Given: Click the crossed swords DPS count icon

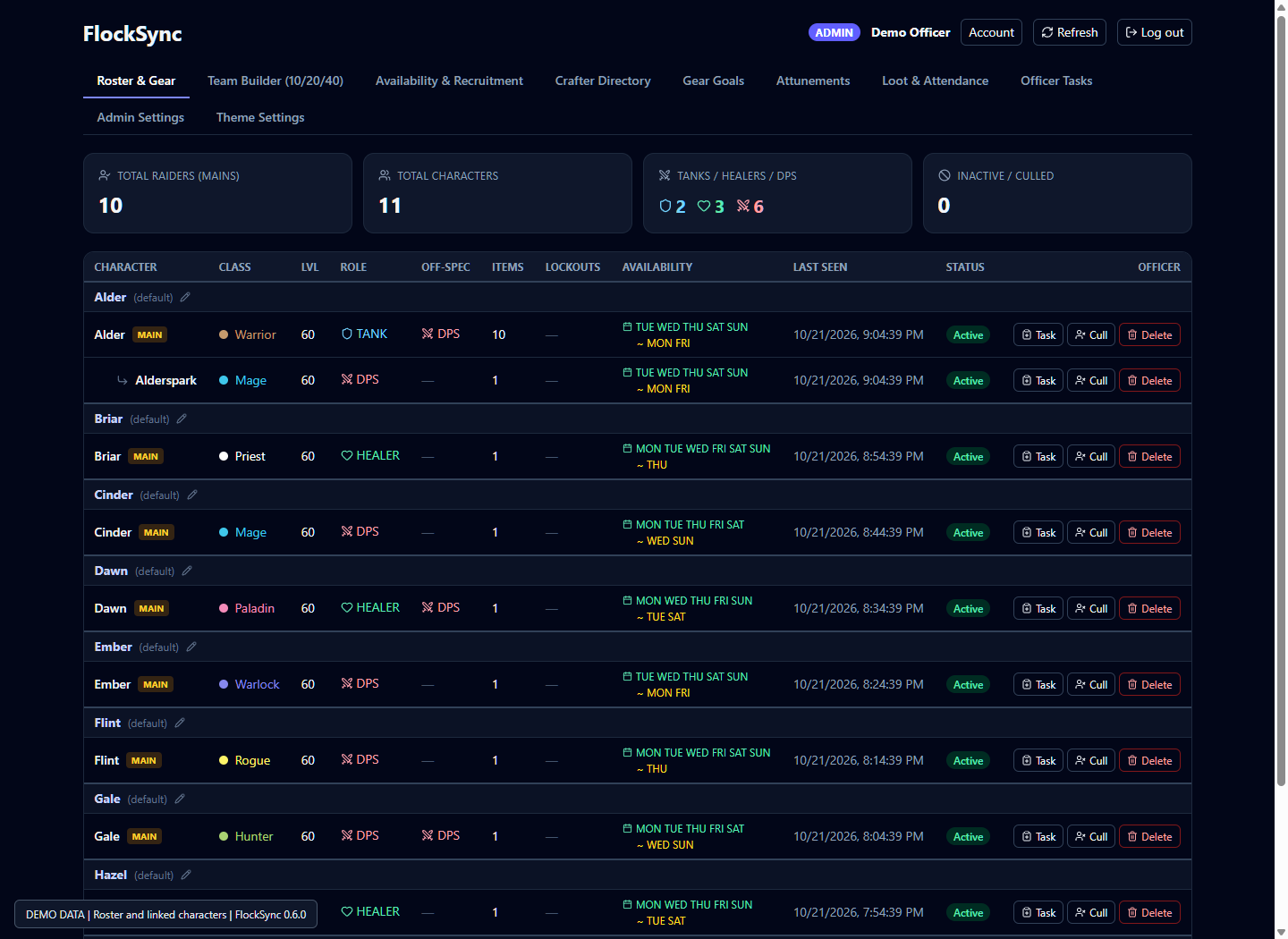Looking at the screenshot, I should [743, 207].
